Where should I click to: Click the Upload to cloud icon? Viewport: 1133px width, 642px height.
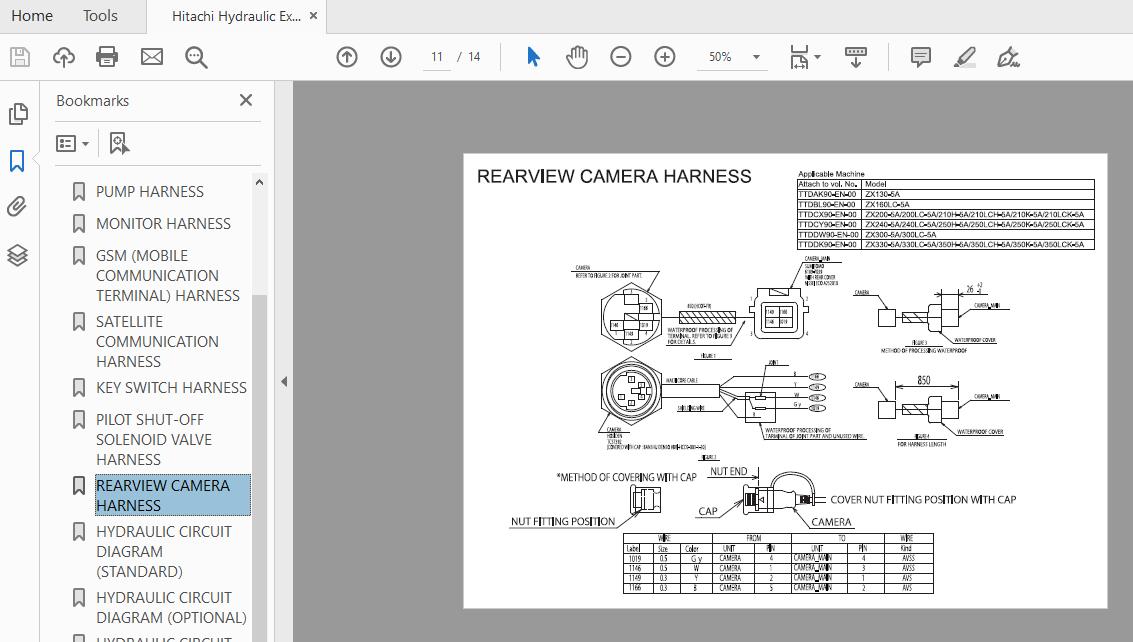click(x=64, y=57)
